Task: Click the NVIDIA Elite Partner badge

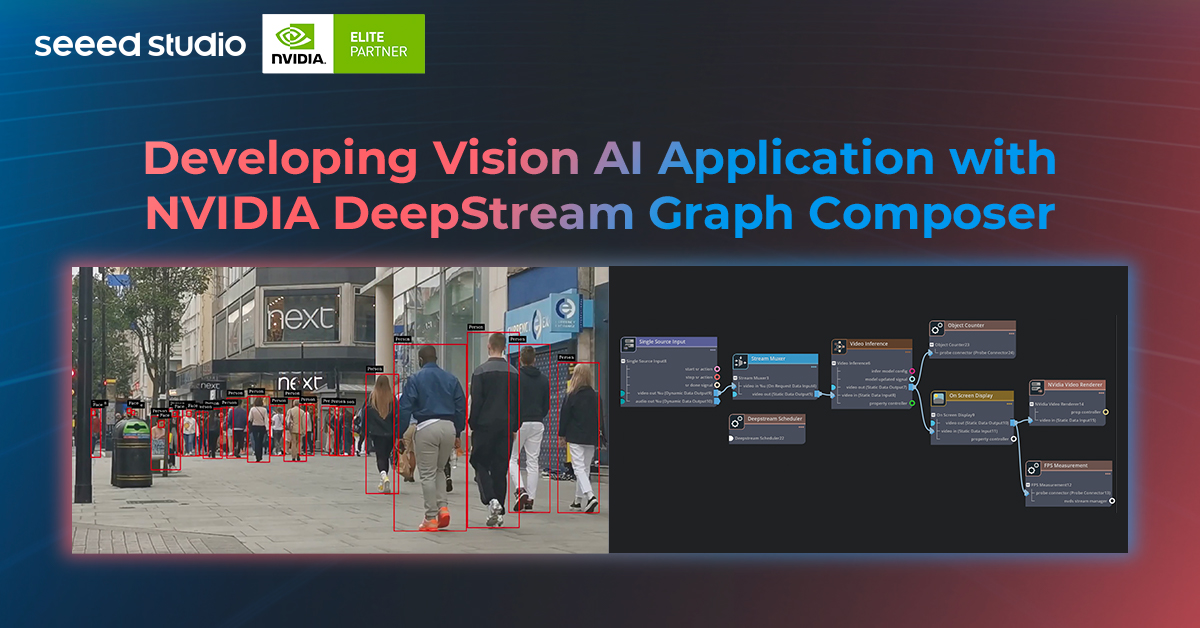Action: [x=343, y=43]
